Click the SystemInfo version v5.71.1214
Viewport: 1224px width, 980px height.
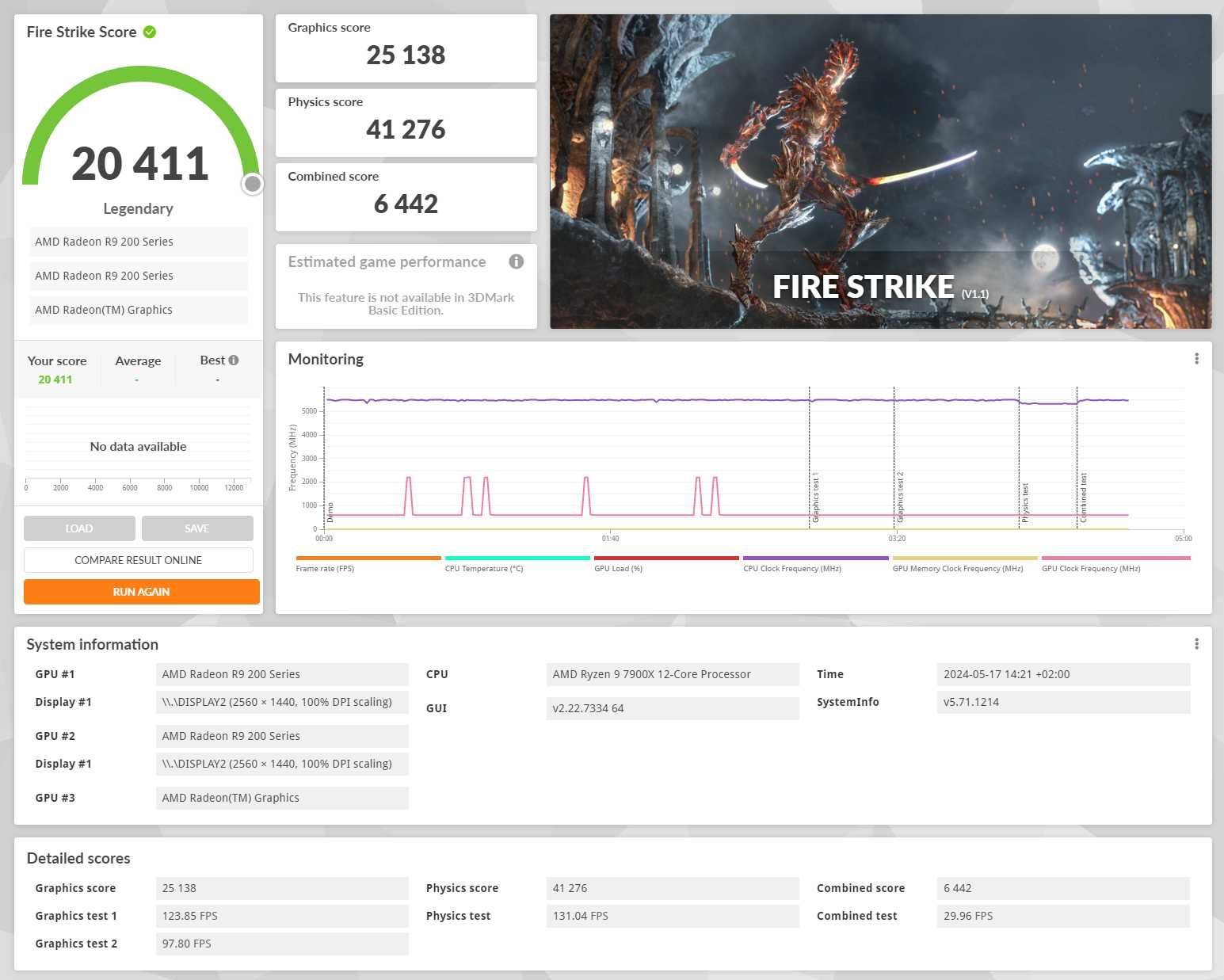1063,702
